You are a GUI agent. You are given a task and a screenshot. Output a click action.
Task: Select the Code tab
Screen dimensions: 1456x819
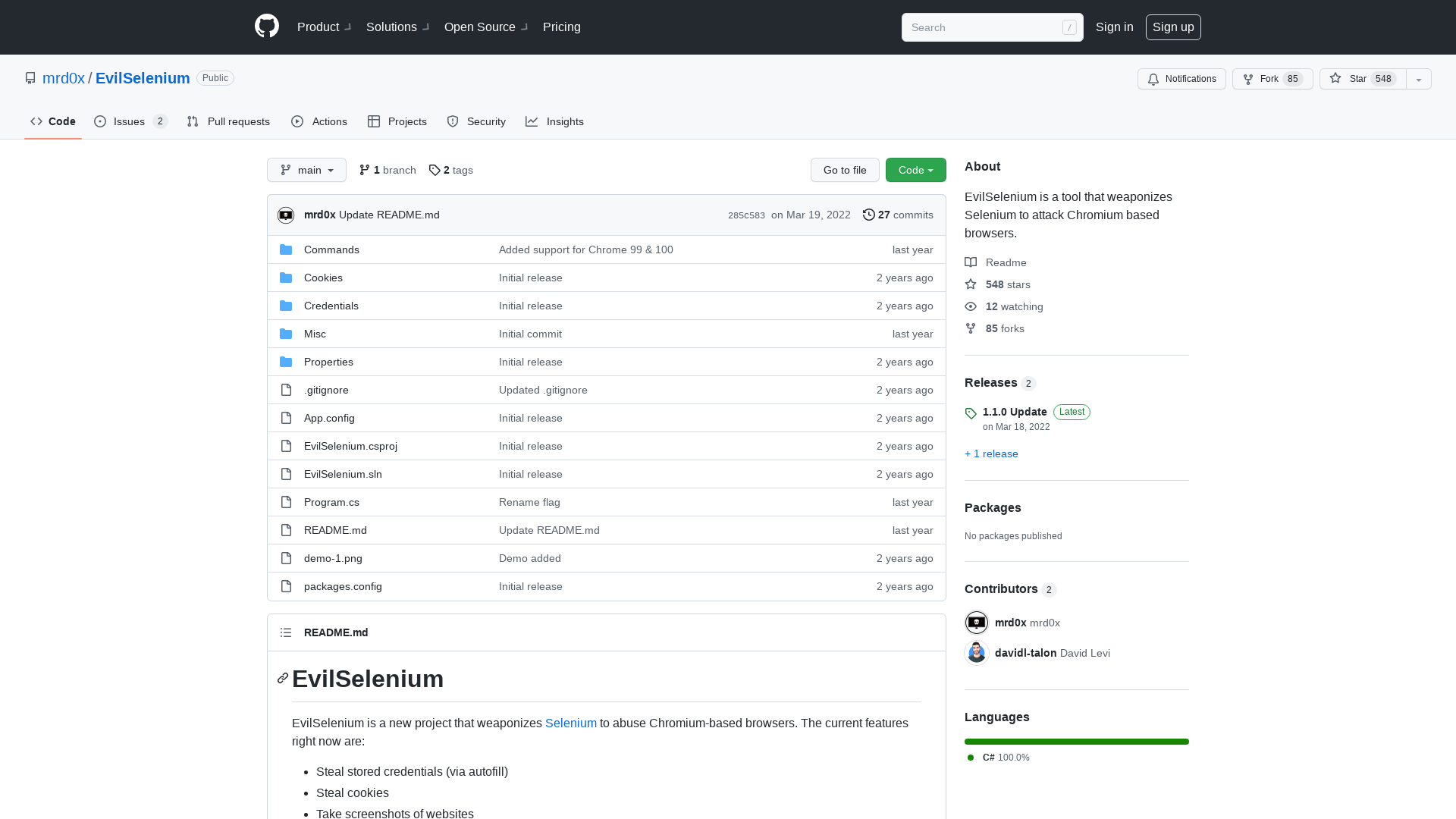point(53,121)
